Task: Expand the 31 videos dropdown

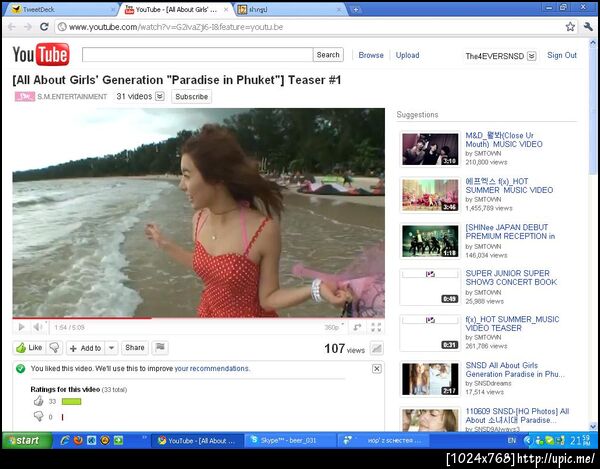Action: 160,96
